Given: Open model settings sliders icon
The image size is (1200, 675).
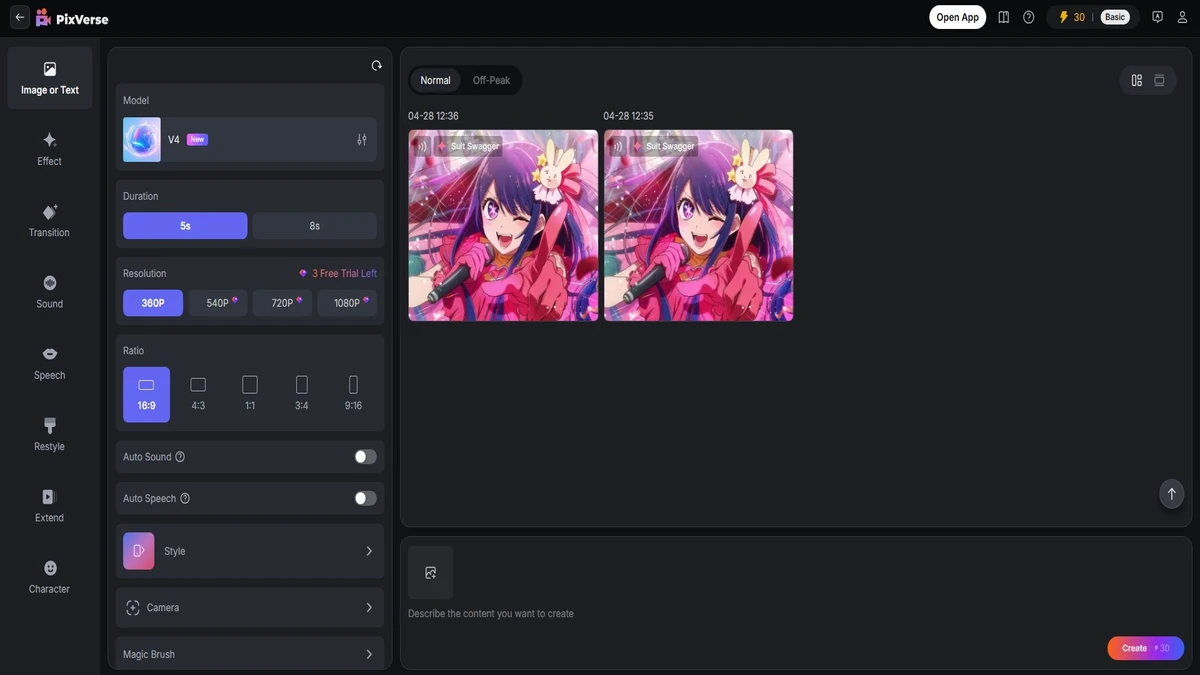Looking at the screenshot, I should (x=362, y=140).
